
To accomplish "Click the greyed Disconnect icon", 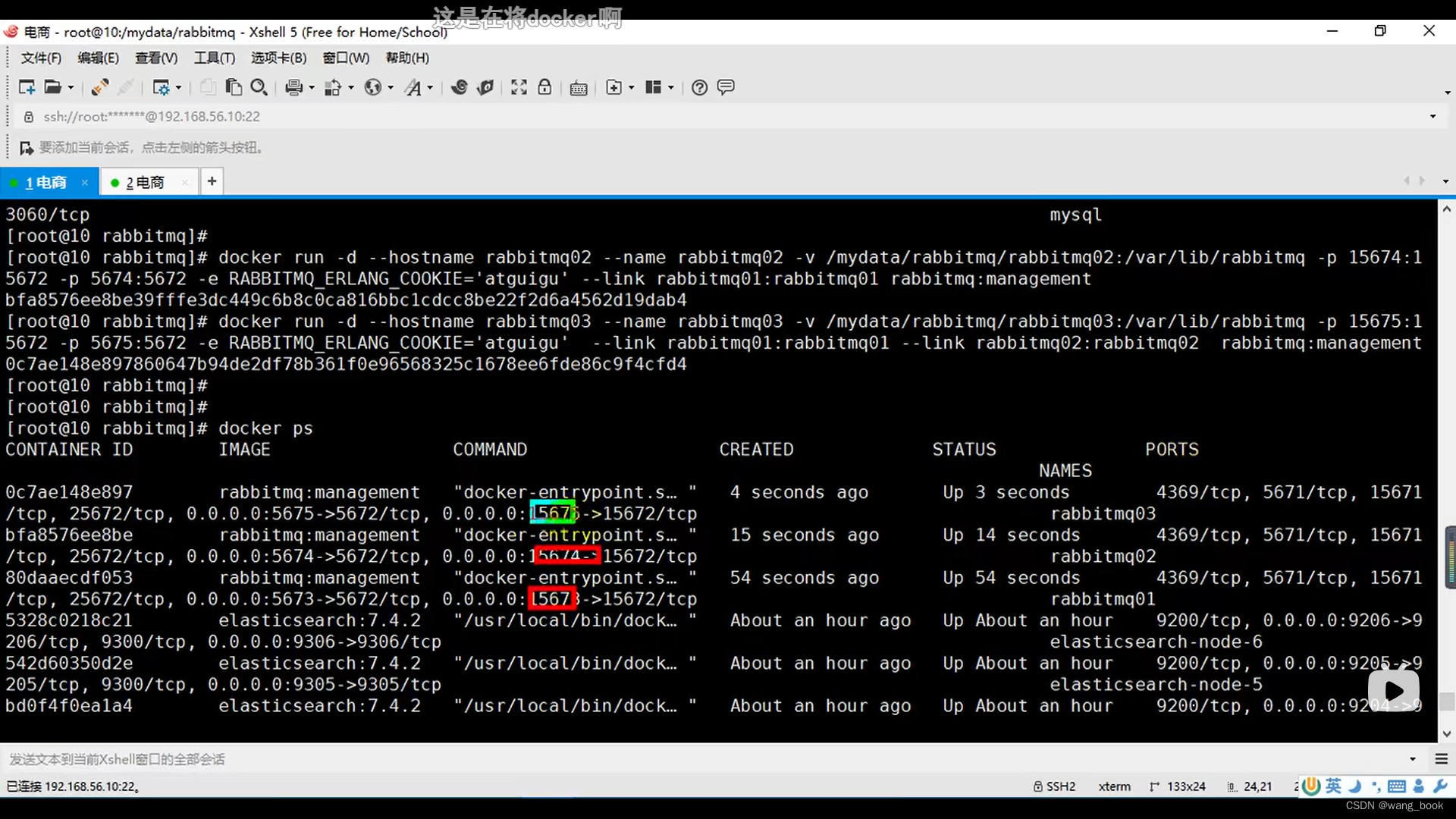I will coord(127,87).
